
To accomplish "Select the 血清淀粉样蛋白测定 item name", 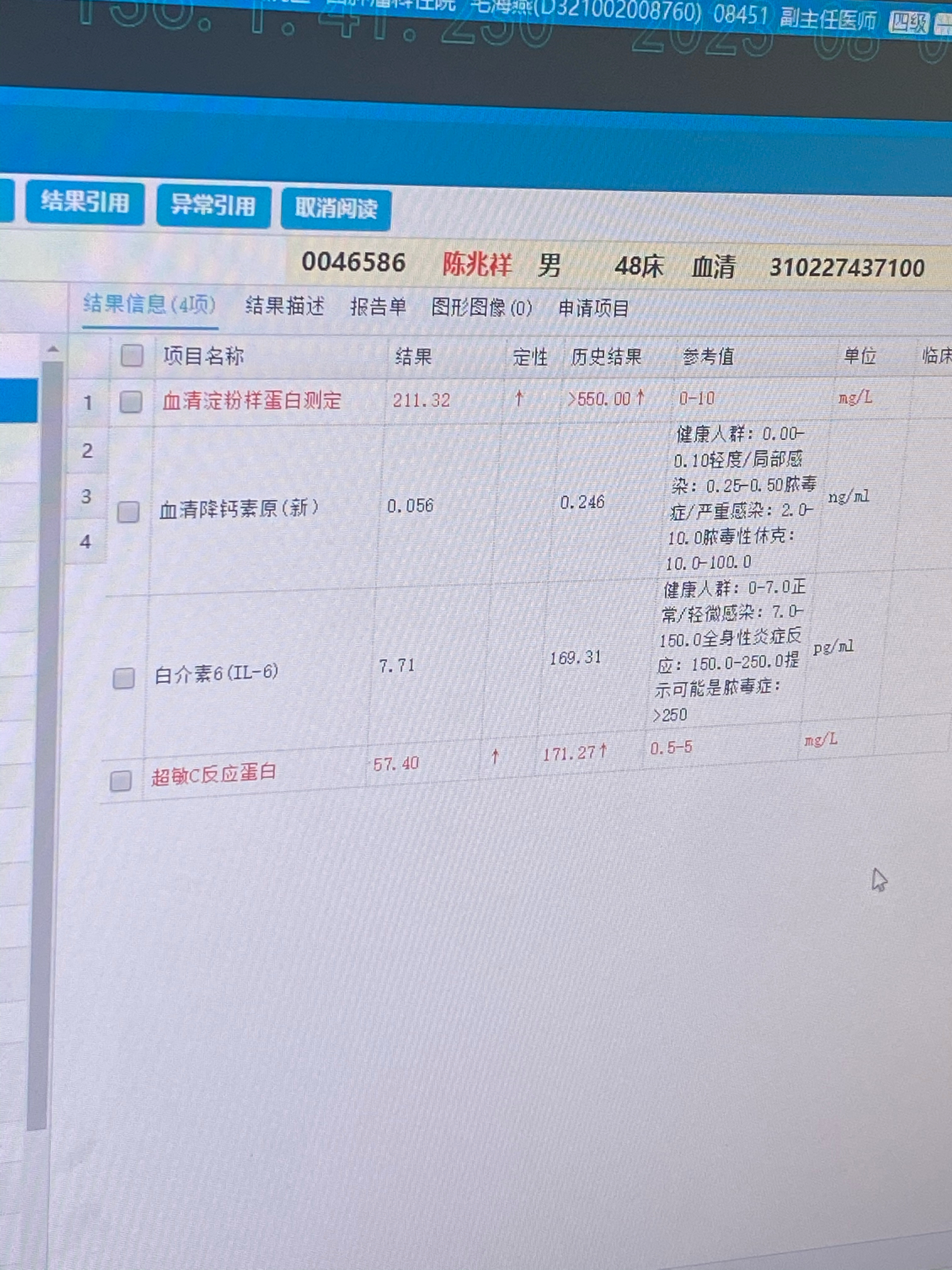I will 252,401.
